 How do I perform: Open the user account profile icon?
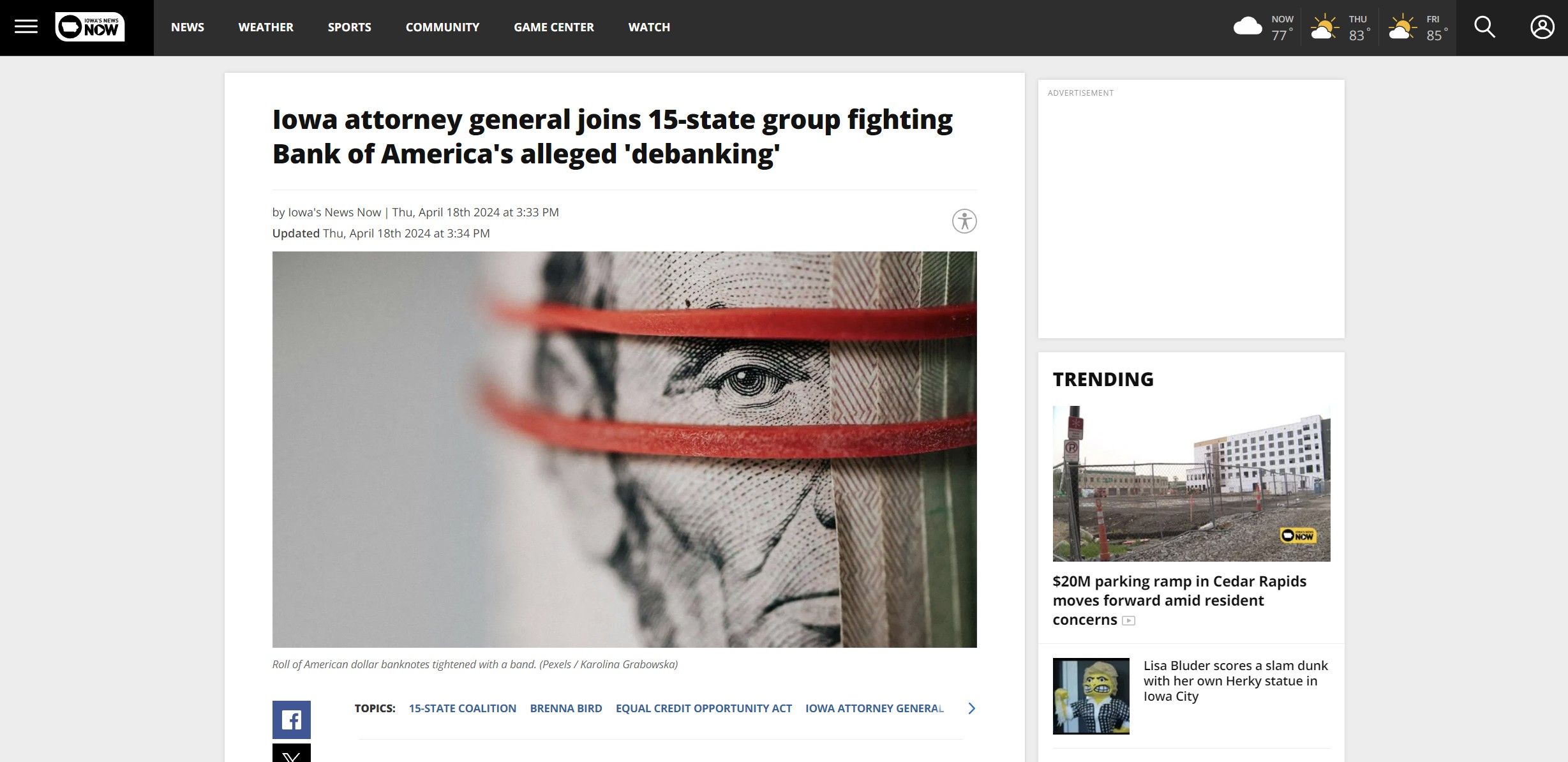(x=1542, y=27)
